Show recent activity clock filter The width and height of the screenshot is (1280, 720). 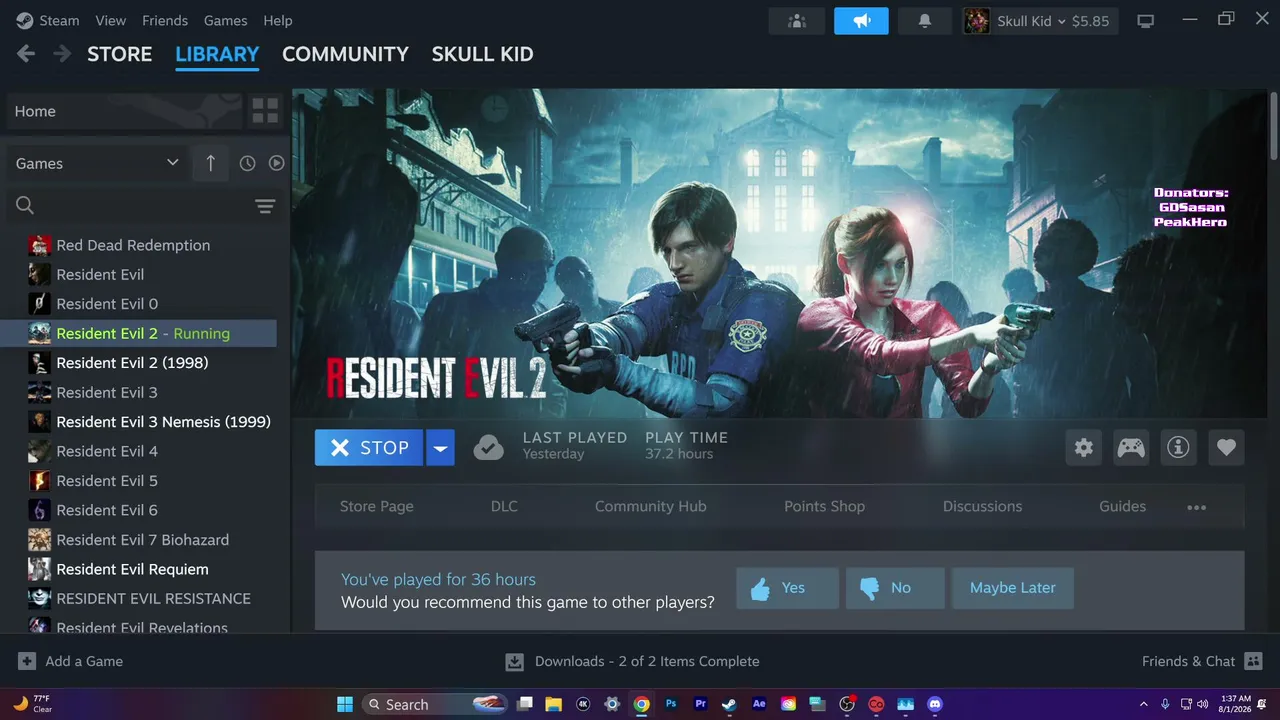point(247,163)
